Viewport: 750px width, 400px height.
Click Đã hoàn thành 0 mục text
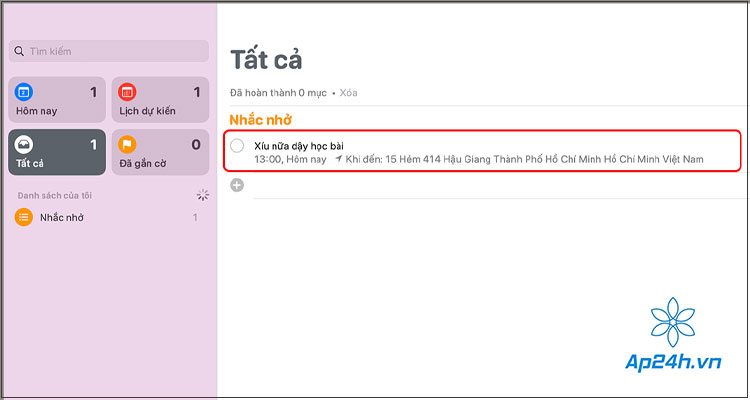coord(278,93)
